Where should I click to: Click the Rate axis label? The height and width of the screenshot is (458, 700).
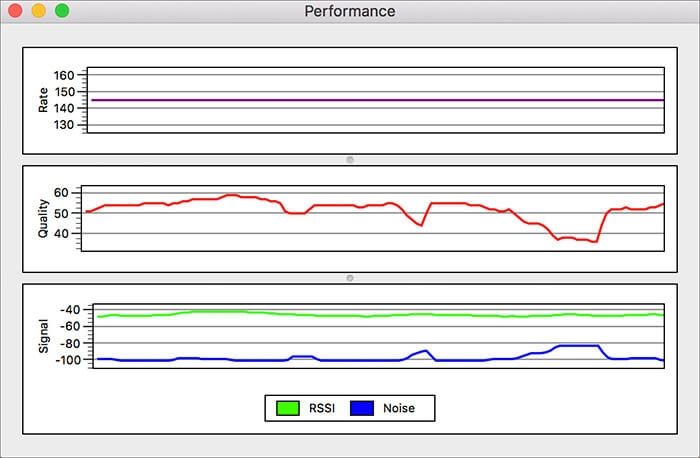pyautogui.click(x=43, y=100)
